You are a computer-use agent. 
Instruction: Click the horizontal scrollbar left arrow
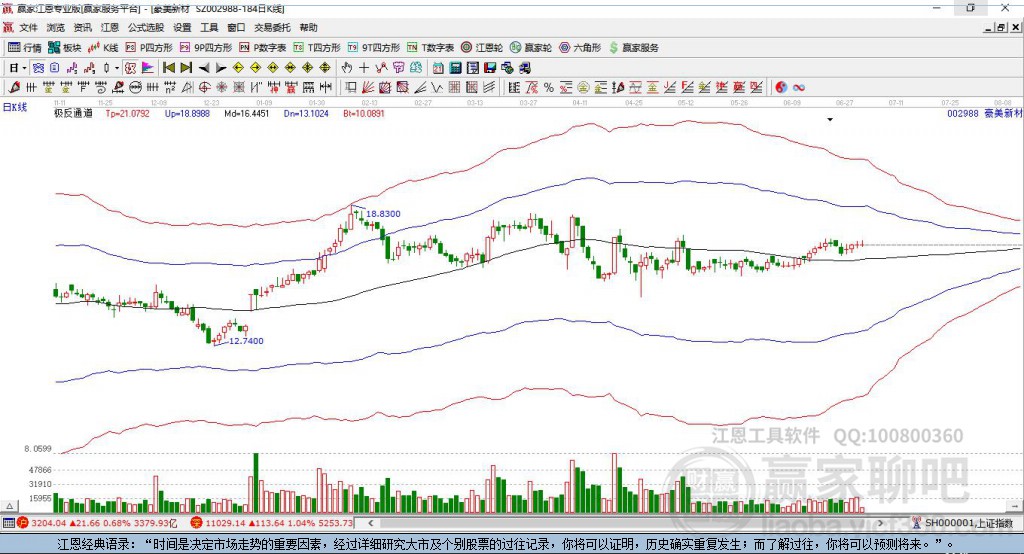[x=371, y=523]
